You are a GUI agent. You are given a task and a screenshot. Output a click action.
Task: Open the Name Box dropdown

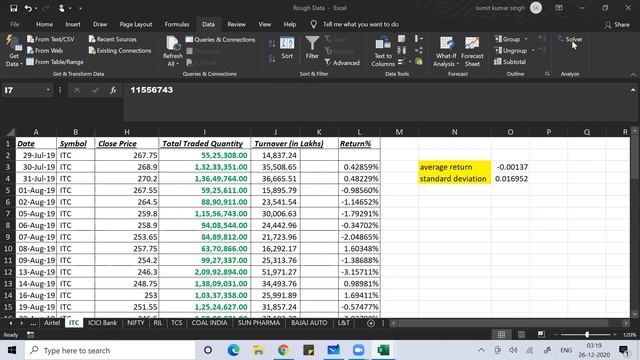pos(48,90)
